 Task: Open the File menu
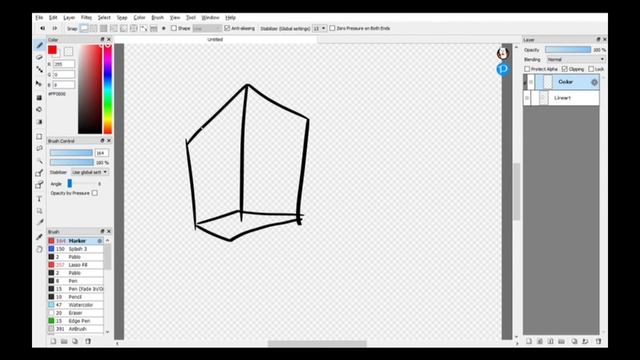(x=39, y=18)
